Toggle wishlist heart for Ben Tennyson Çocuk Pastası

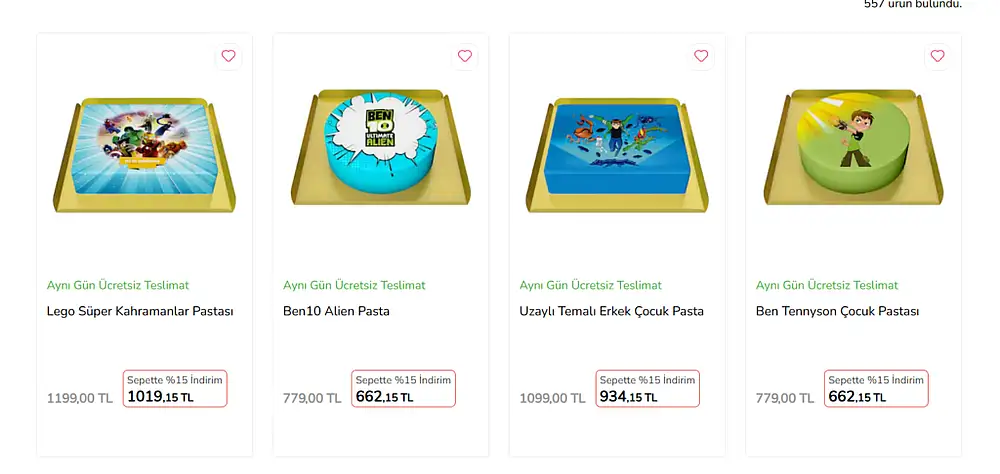click(937, 56)
